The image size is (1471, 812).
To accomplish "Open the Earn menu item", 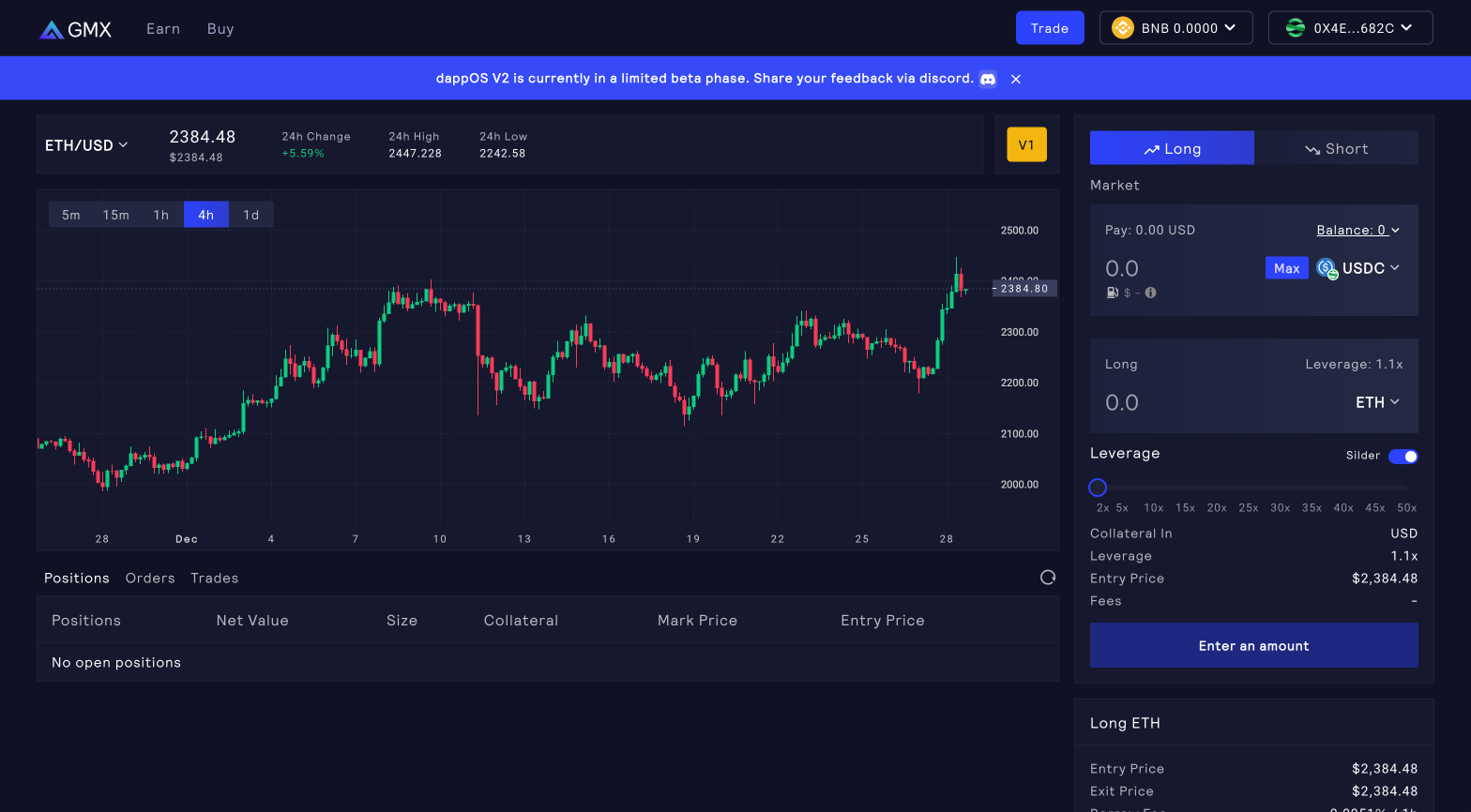I will (163, 29).
